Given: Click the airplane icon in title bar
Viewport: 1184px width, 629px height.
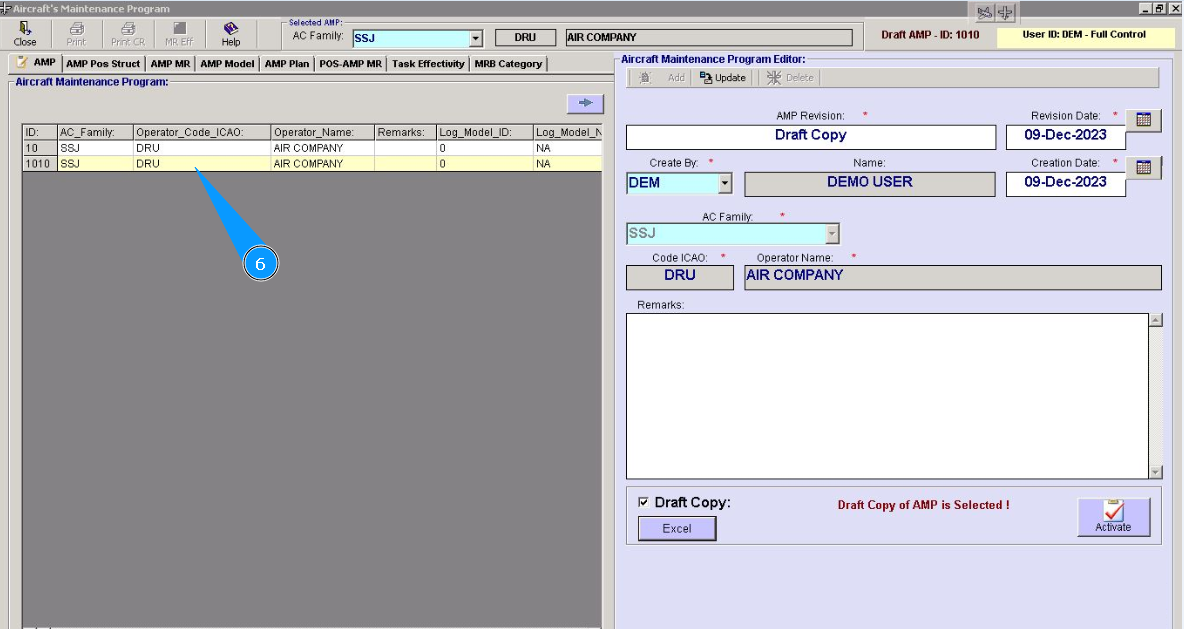Looking at the screenshot, I should coord(1005,12).
